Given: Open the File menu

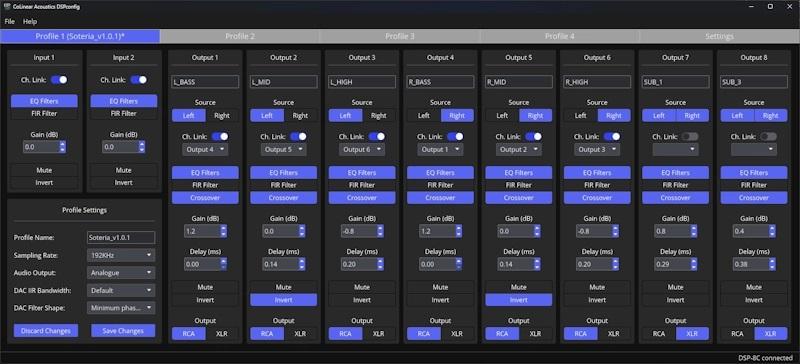Looking at the screenshot, I should click(10, 21).
